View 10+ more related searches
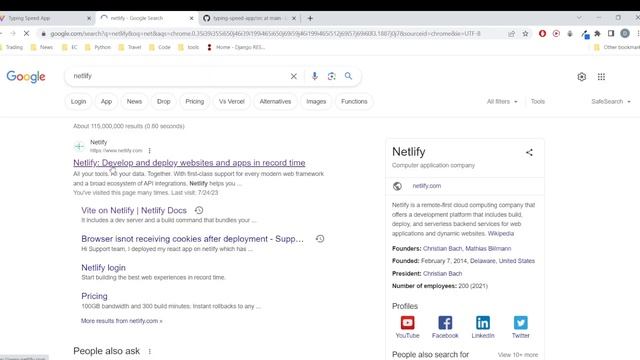Viewport: 640px width, 360px height. point(518,355)
